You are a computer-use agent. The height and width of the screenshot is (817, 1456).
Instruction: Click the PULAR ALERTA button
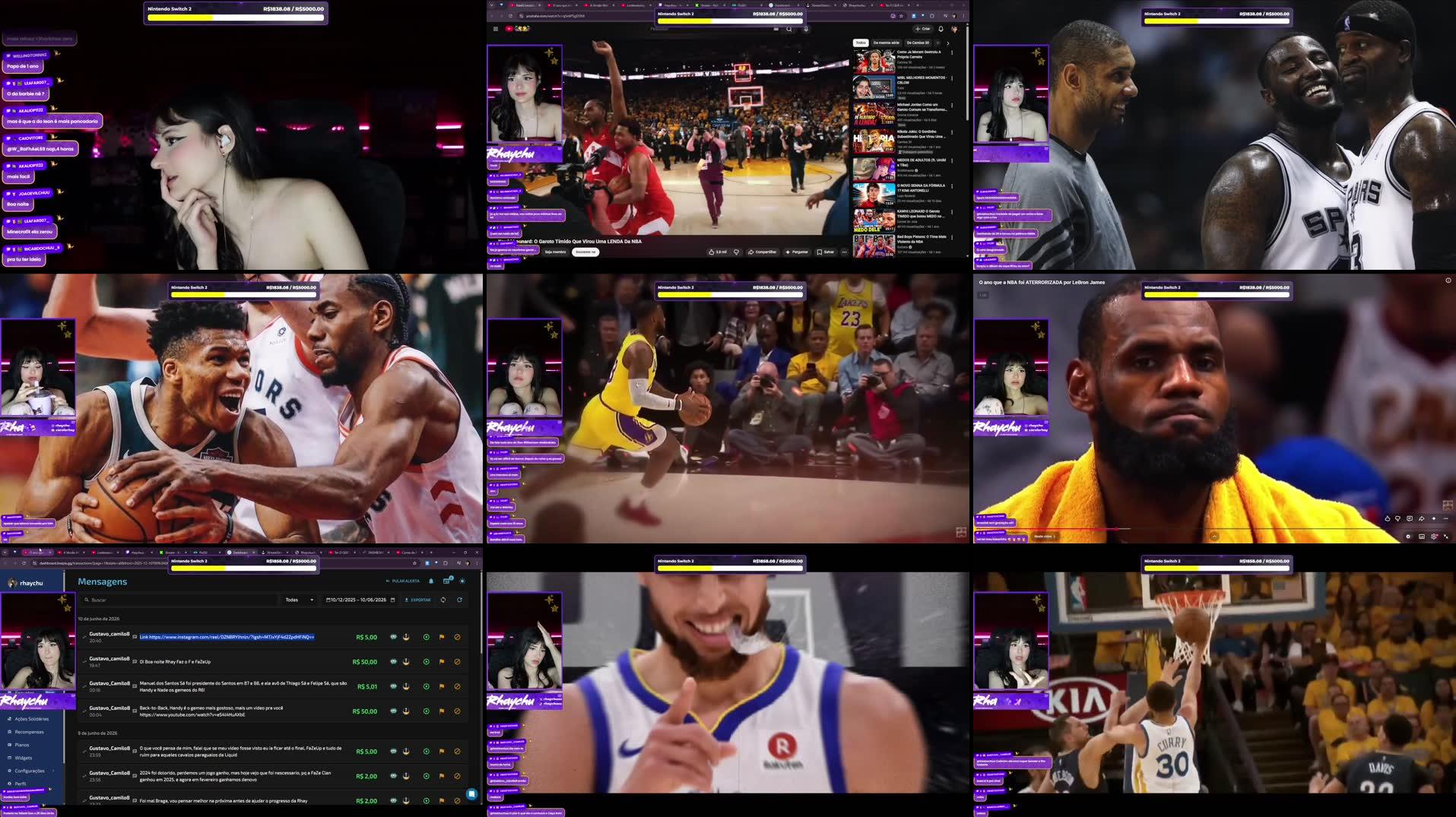(x=403, y=581)
